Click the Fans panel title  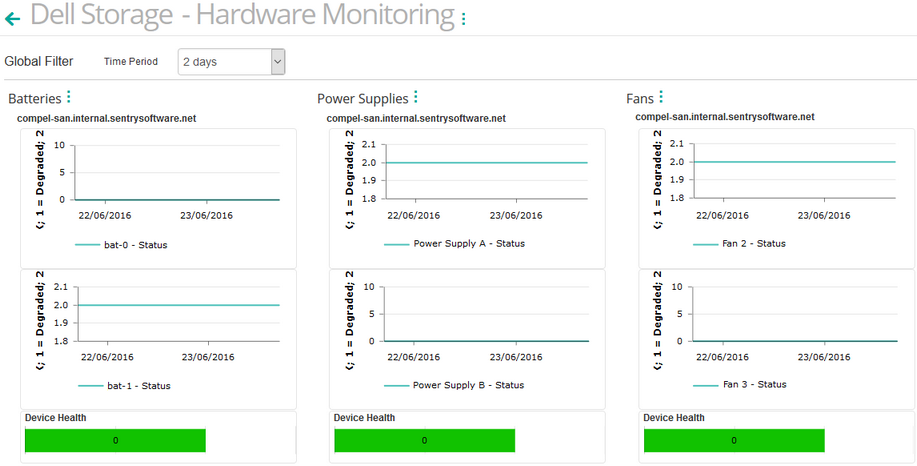(640, 99)
